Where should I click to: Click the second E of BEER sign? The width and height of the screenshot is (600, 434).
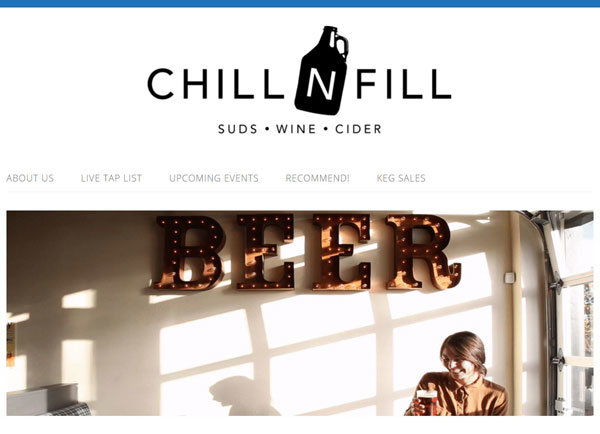tap(341, 251)
